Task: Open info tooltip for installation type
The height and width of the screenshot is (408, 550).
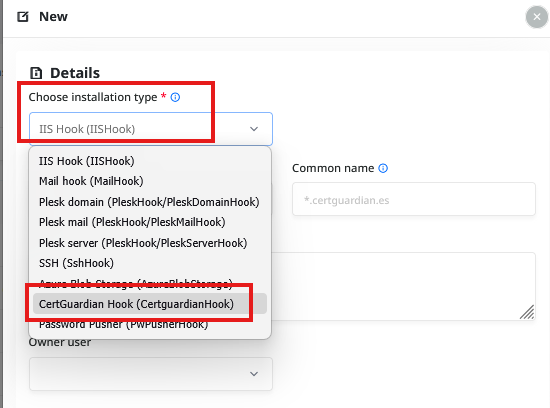Action: pyautogui.click(x=175, y=97)
